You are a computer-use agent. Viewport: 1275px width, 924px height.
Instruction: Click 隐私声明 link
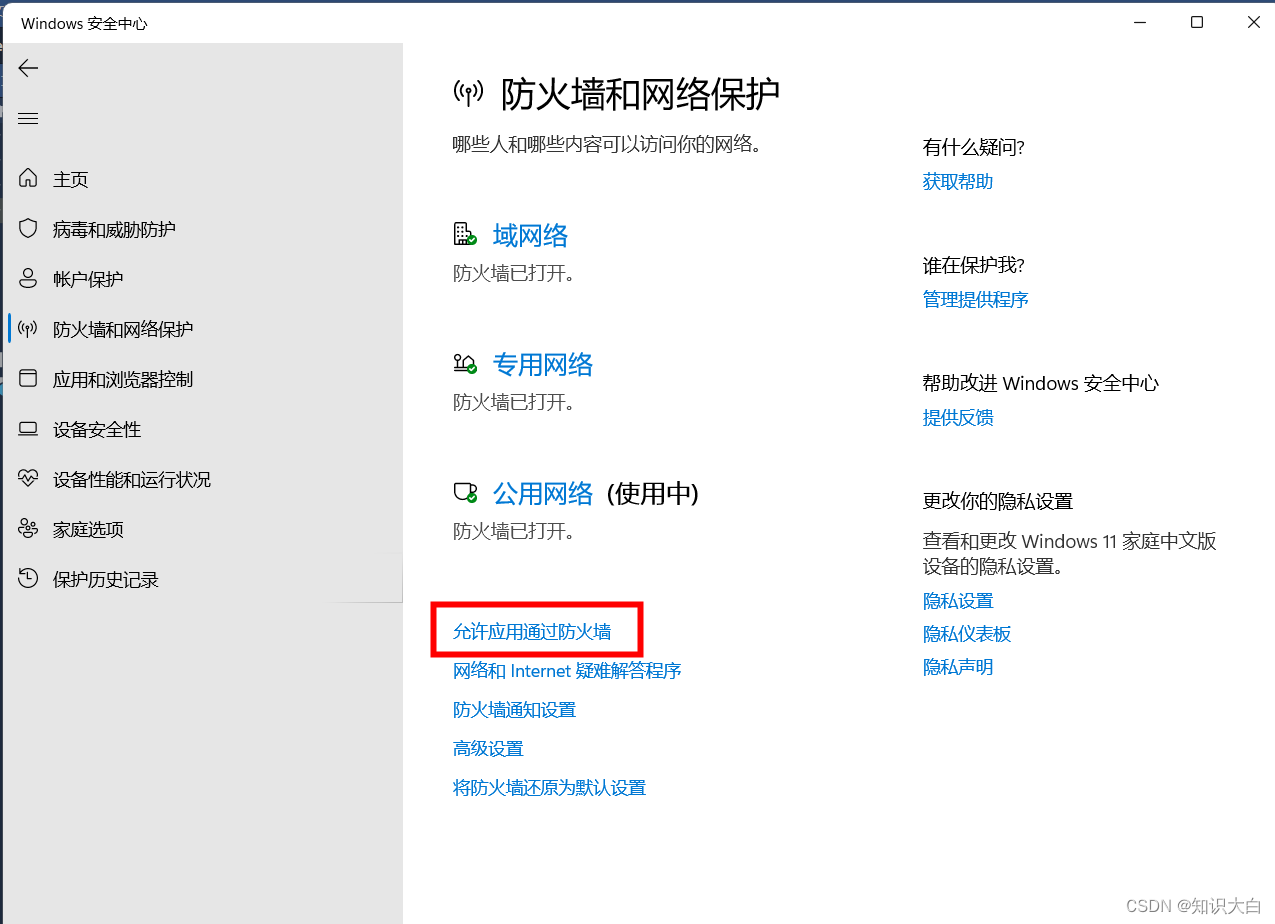tap(958, 666)
